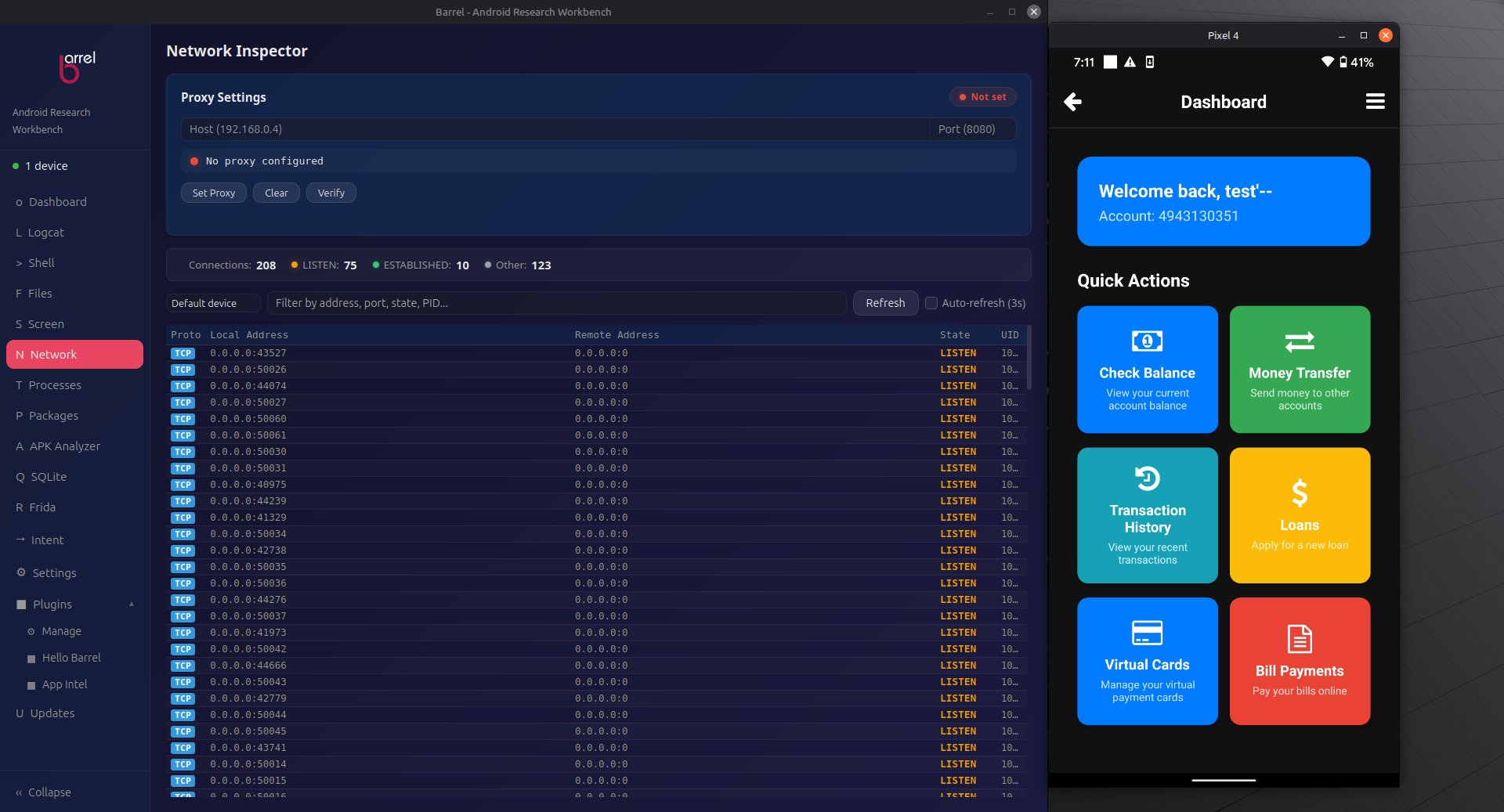Go to the Packages section

74,416
